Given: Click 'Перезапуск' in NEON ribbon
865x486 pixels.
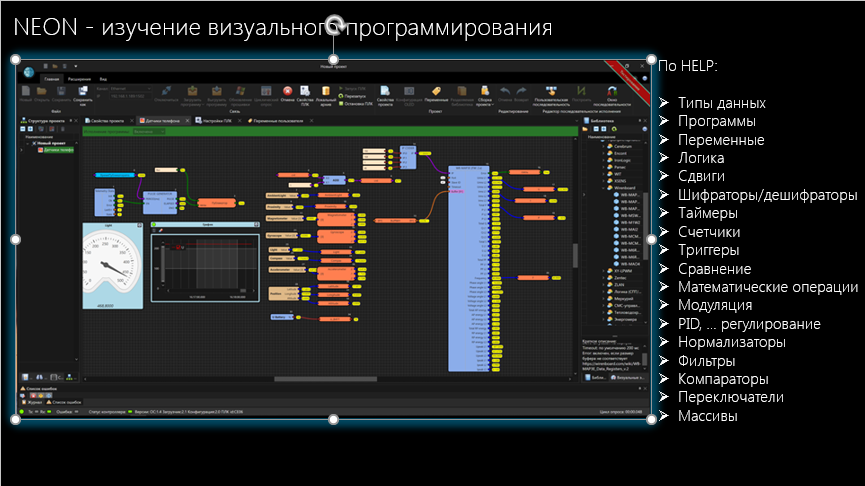Looking at the screenshot, I should coord(352,96).
